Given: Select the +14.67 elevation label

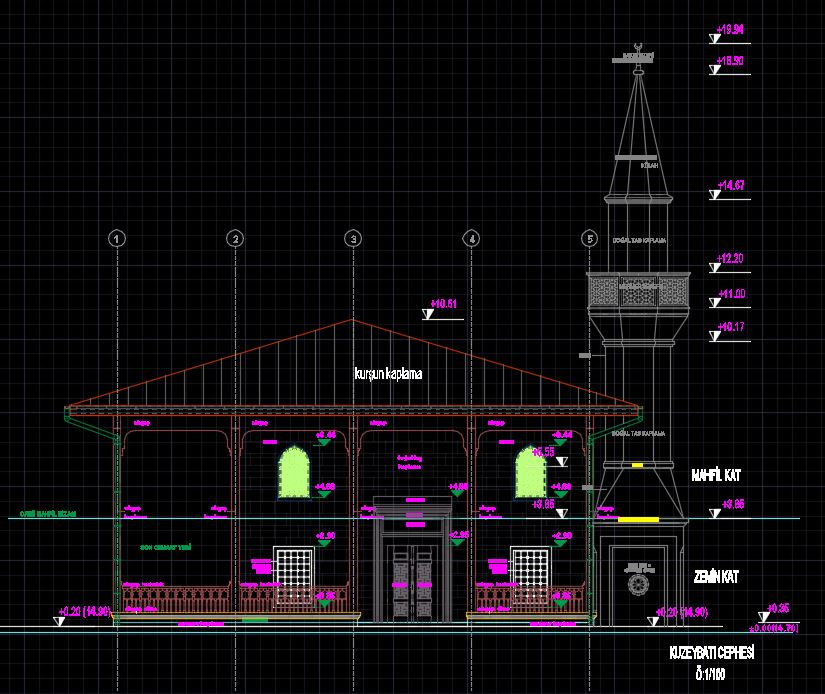Looking at the screenshot, I should (731, 185).
